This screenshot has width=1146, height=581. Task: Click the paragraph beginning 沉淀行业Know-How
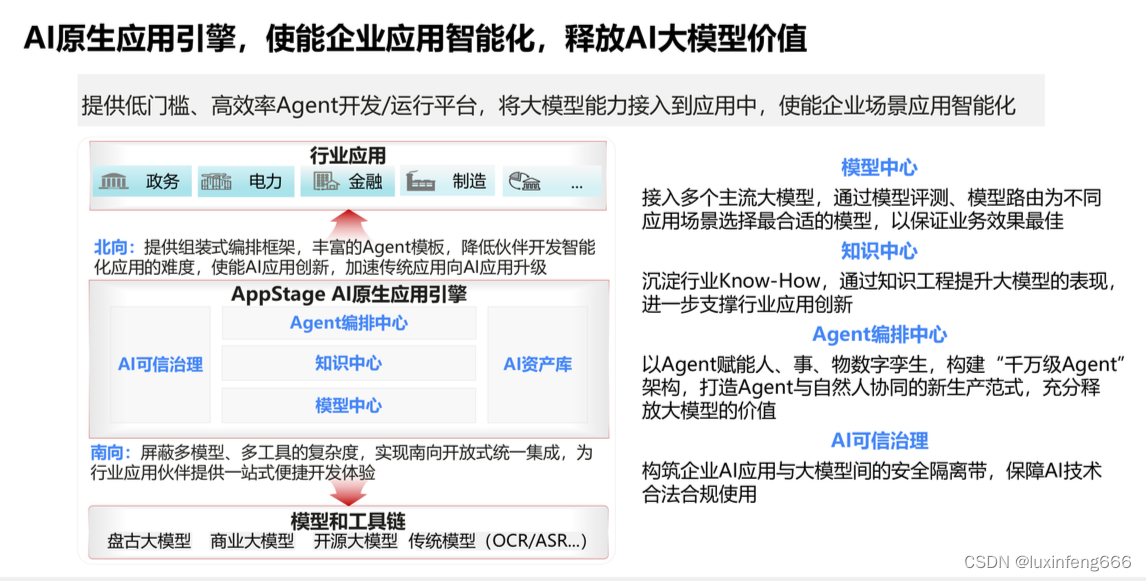(x=879, y=292)
